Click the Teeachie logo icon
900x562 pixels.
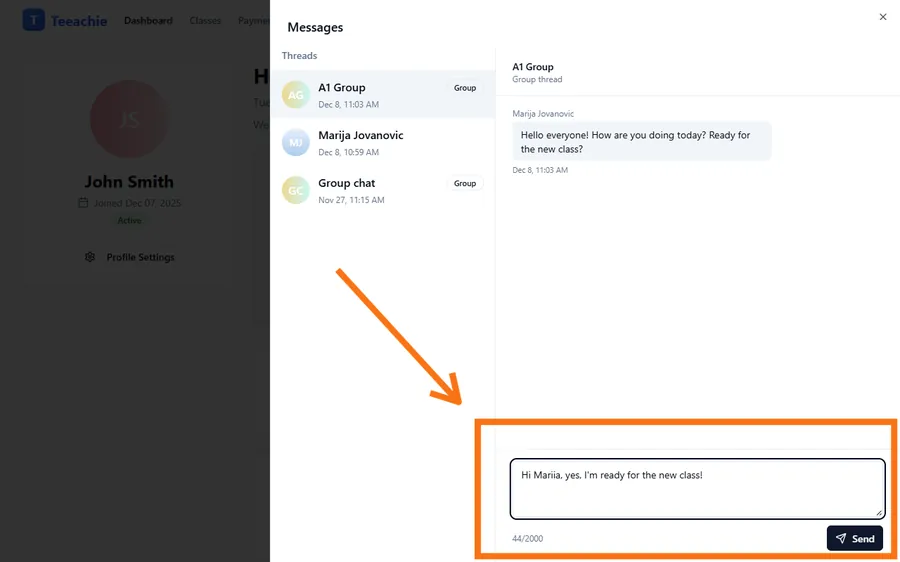click(34, 20)
